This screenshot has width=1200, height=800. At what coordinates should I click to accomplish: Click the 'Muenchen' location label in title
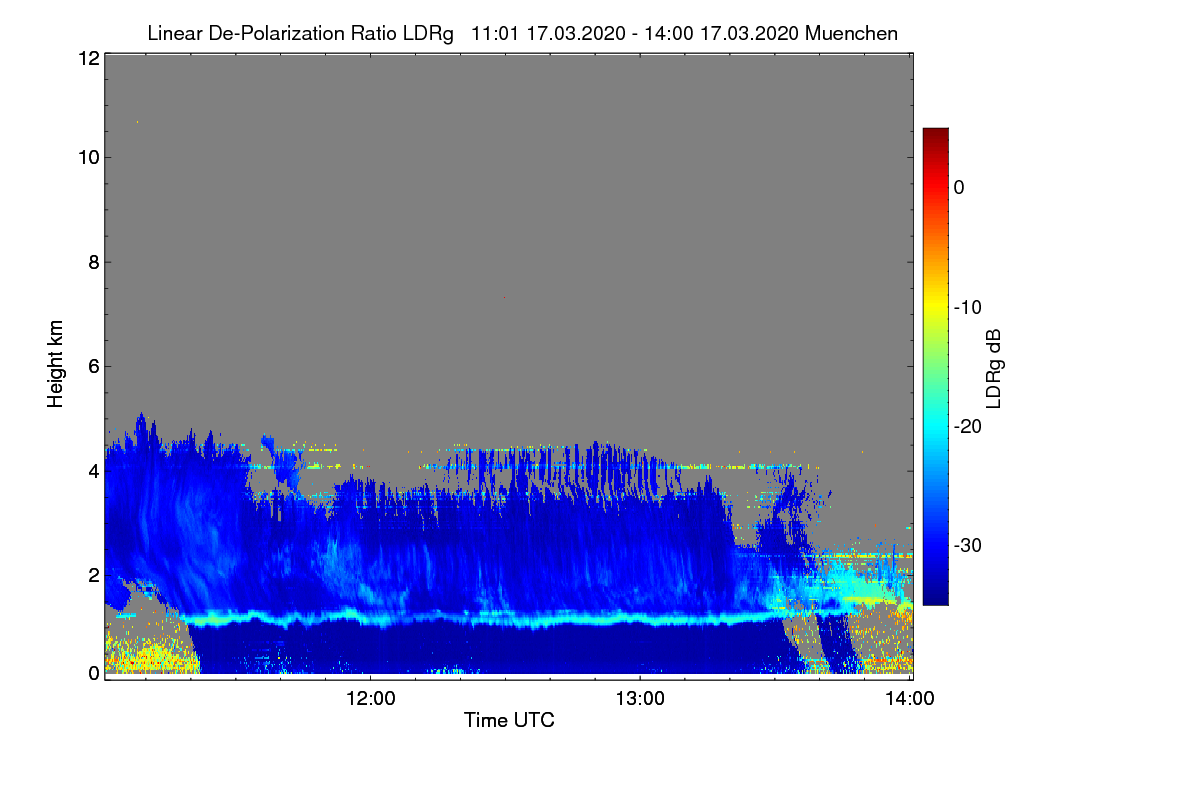851,33
